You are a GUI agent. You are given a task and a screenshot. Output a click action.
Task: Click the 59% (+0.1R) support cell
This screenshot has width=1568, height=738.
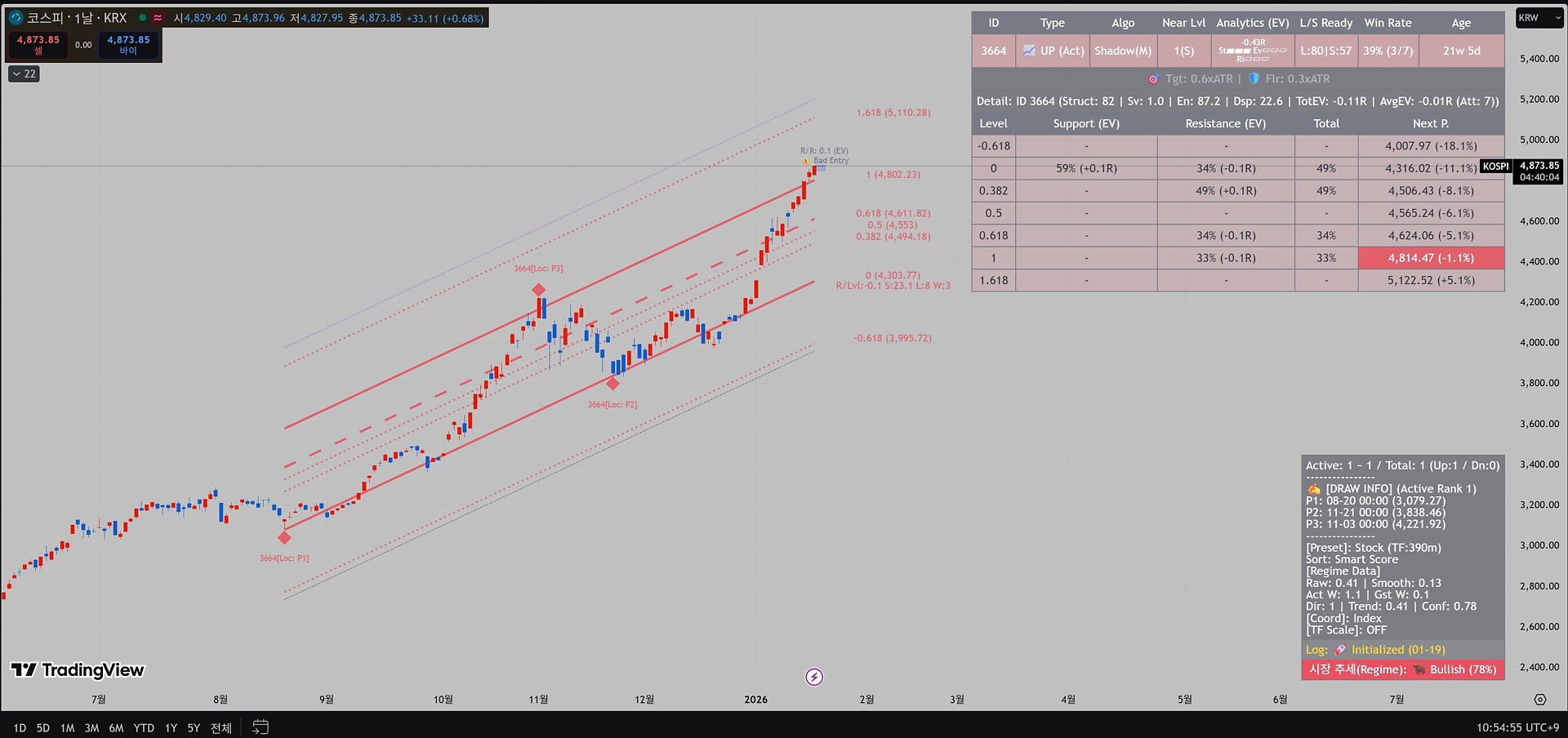tap(1086, 168)
